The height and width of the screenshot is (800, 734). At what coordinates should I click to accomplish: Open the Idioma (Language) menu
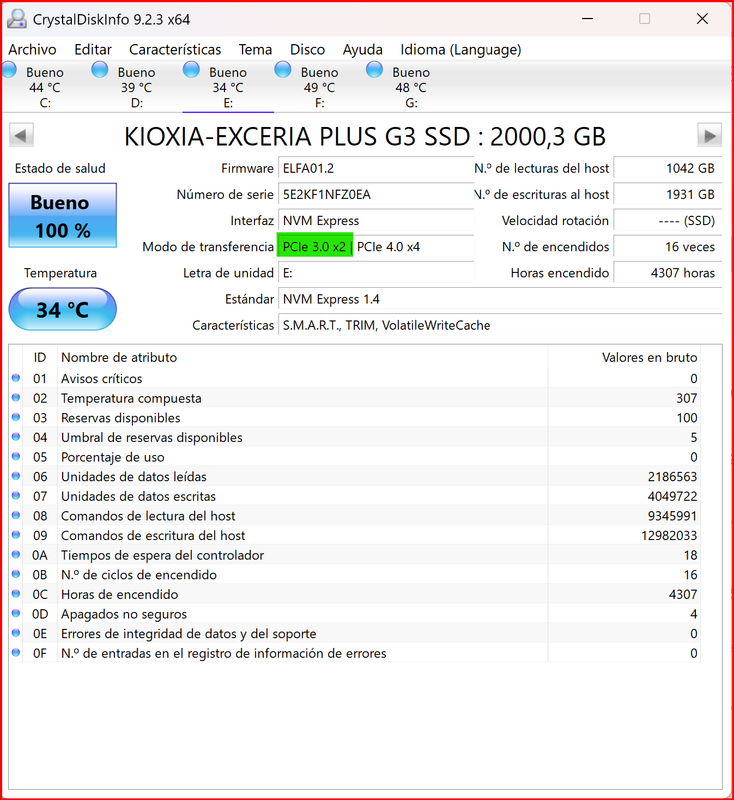click(x=461, y=49)
